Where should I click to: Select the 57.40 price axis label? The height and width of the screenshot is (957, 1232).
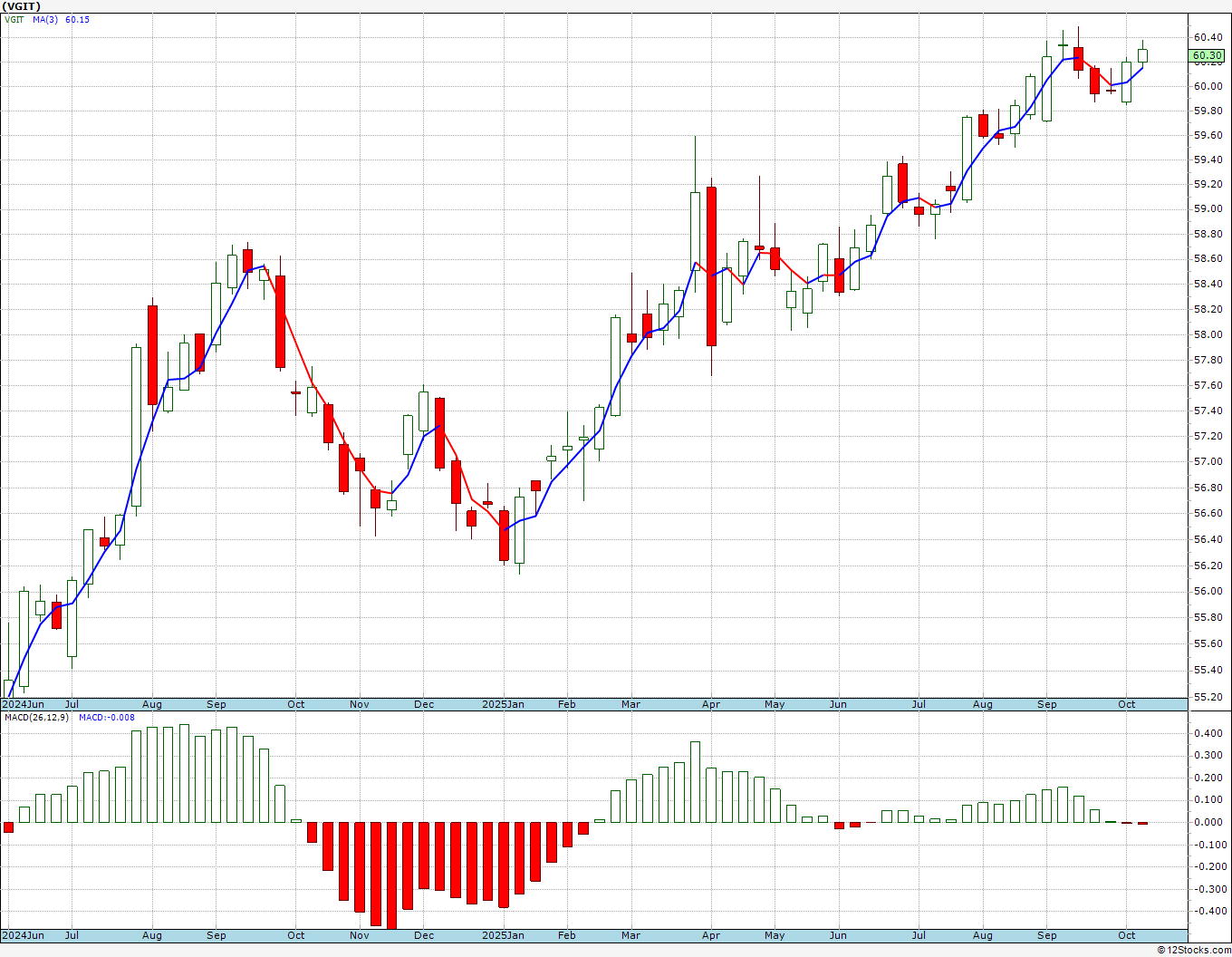(x=1208, y=411)
